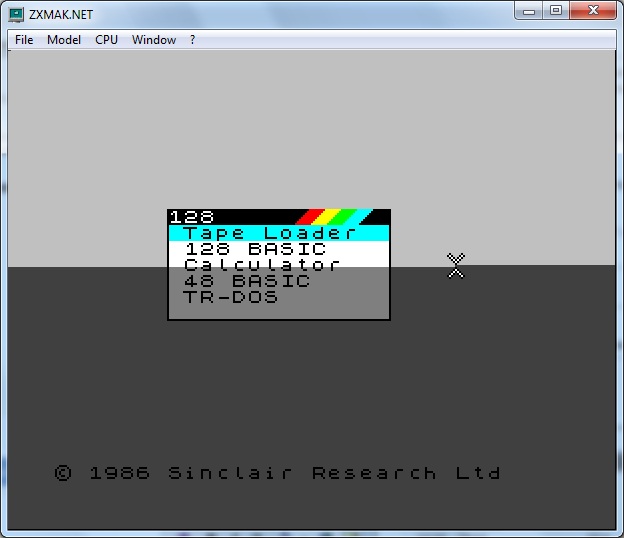Open the ? help menu
The height and width of the screenshot is (538, 624).
click(x=192, y=40)
